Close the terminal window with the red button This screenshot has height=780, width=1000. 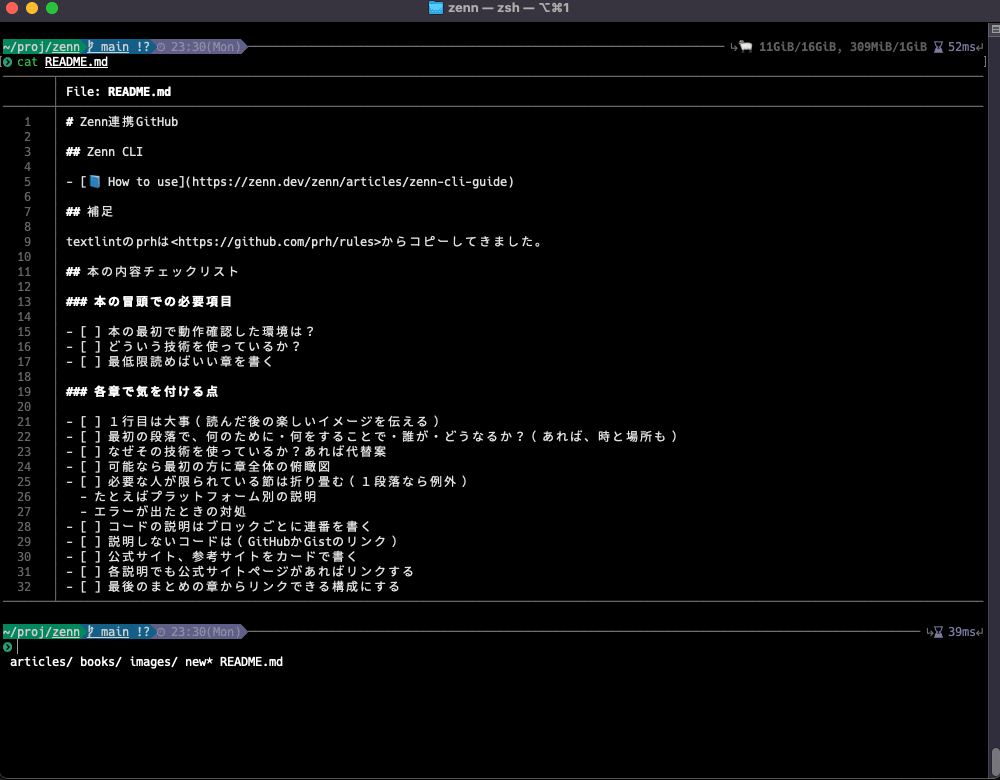pos(11,8)
